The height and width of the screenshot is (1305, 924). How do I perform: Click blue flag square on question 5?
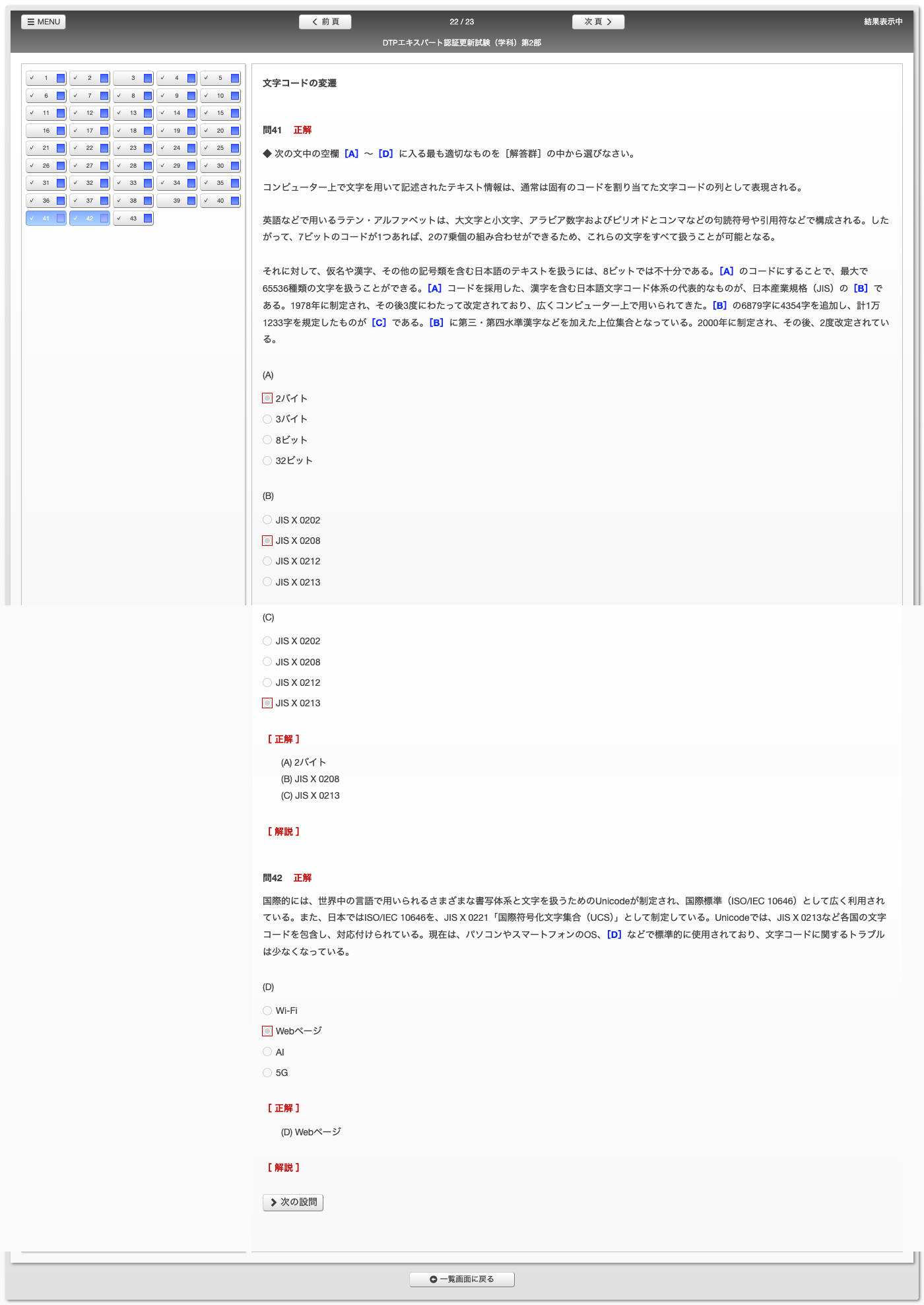point(235,78)
